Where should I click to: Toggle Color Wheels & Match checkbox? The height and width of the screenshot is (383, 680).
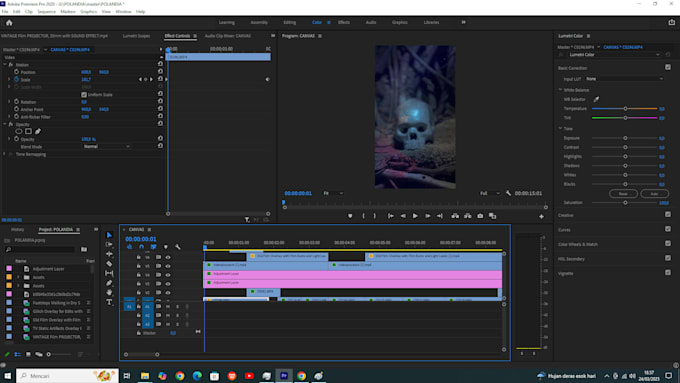tap(668, 244)
